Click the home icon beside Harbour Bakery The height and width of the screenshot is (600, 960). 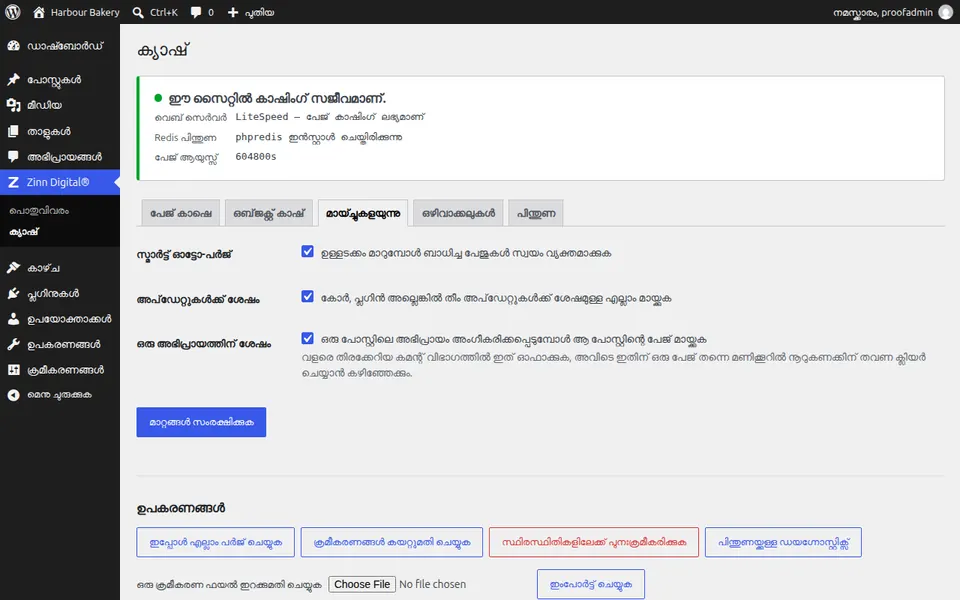pyautogui.click(x=39, y=12)
